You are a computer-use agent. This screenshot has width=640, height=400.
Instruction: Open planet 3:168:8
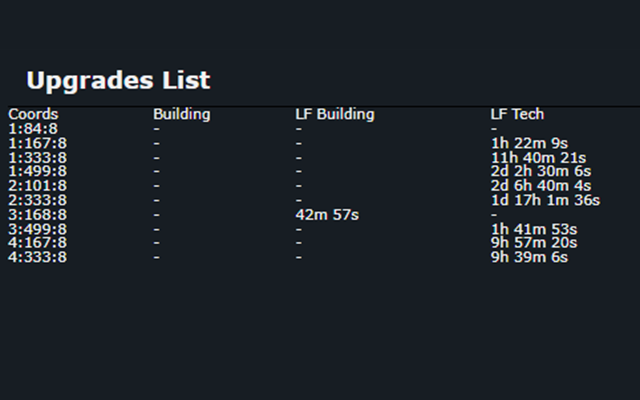[37, 215]
